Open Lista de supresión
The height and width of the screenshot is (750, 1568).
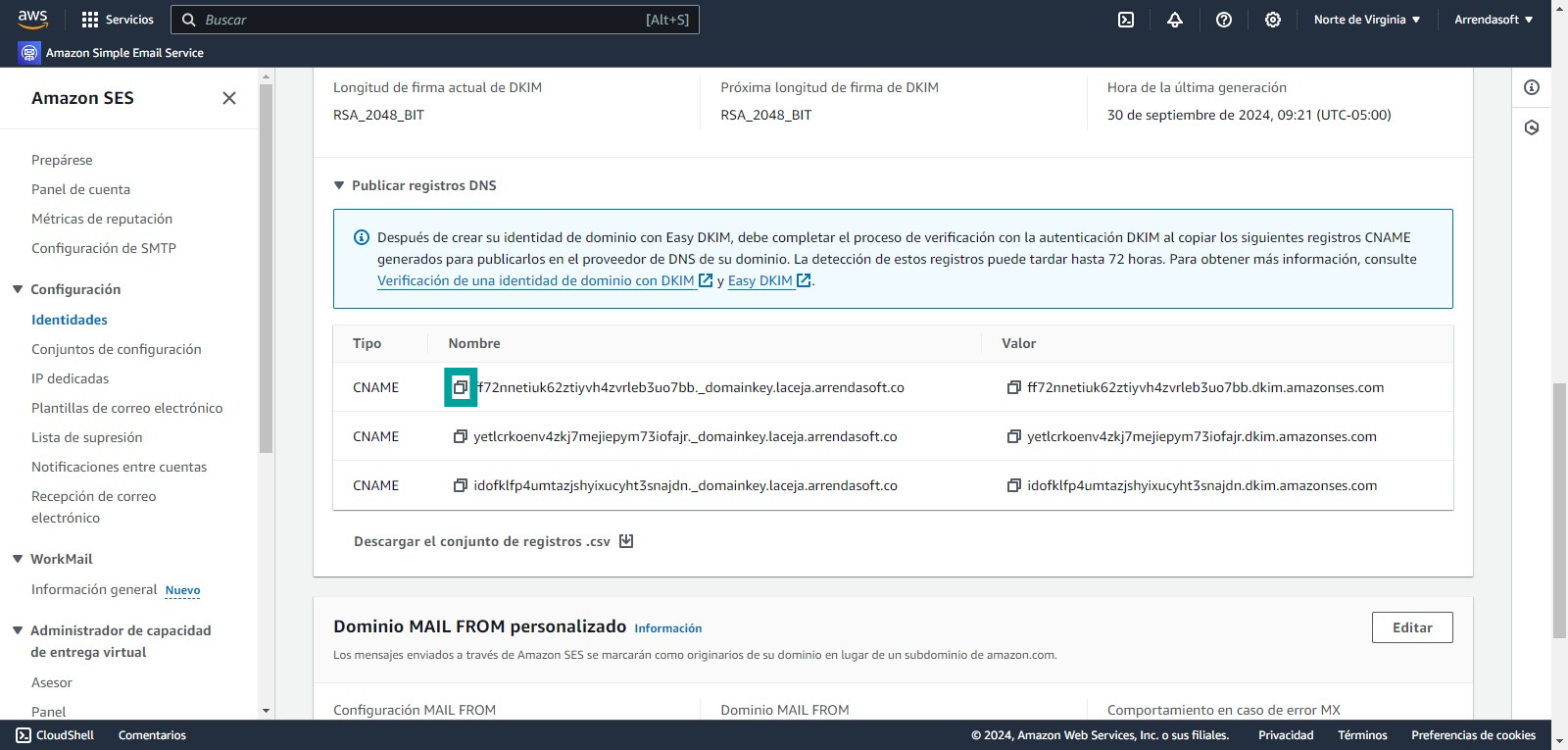(x=87, y=437)
